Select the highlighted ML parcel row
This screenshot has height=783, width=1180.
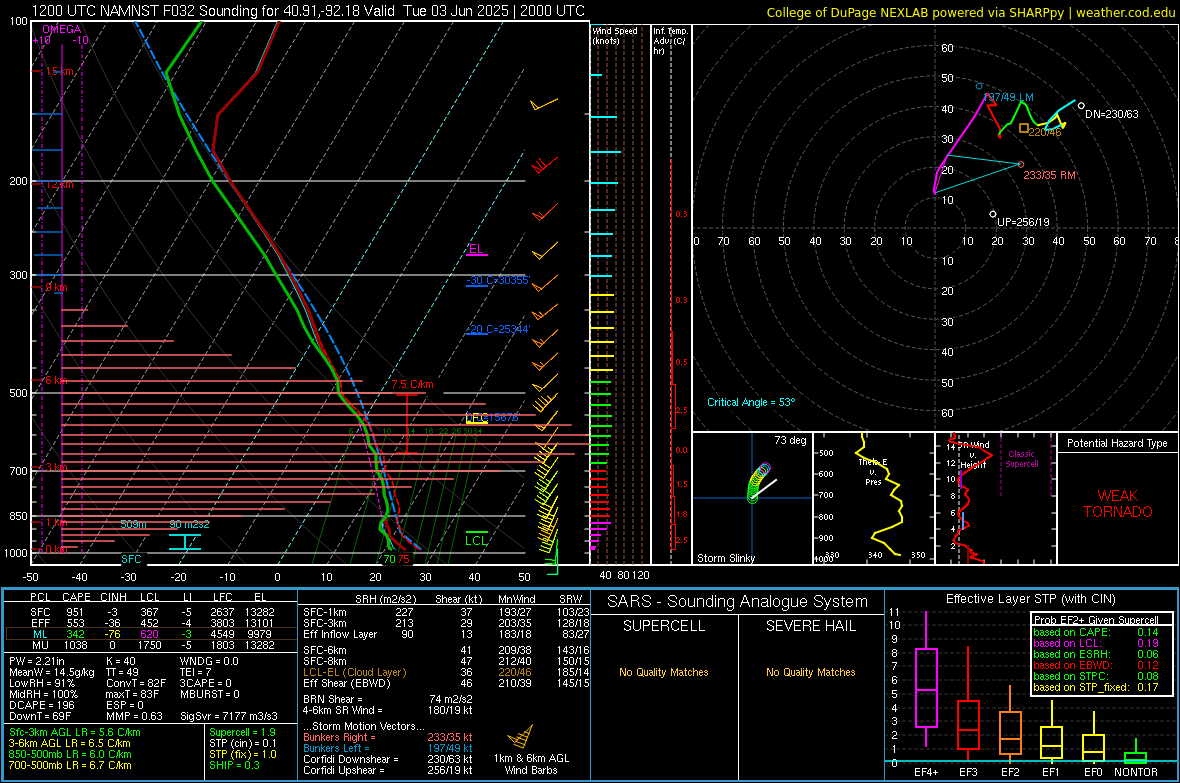[151, 634]
